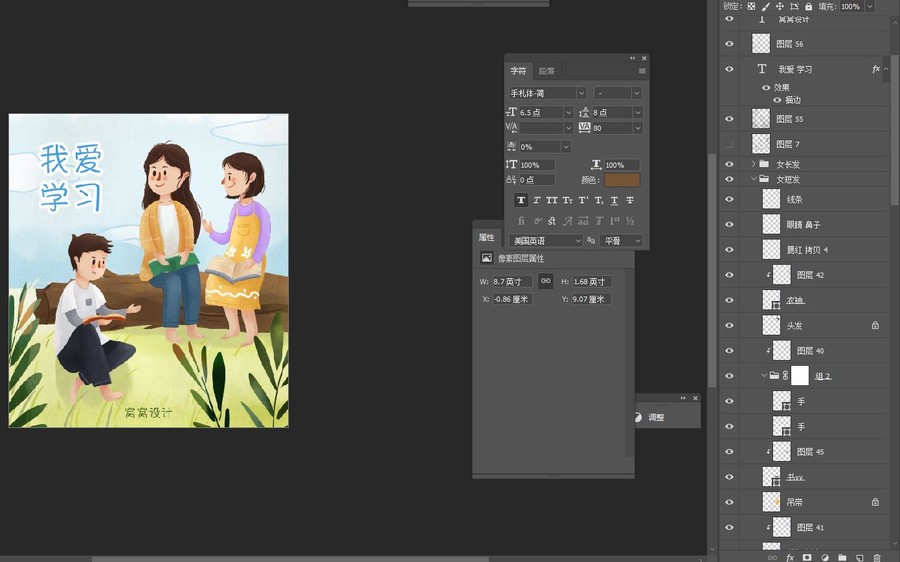The height and width of the screenshot is (562, 900).
Task: Click the W: 8.7 英寸 width field
Action: click(x=512, y=281)
